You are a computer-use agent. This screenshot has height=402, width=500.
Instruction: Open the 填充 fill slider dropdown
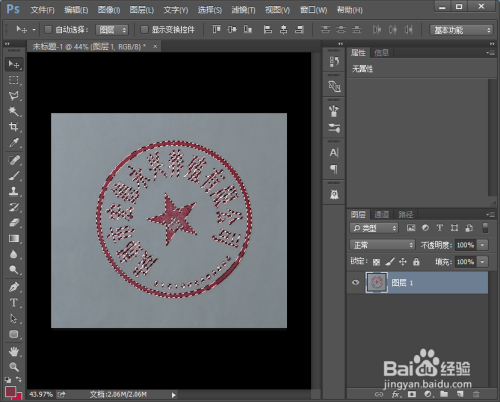tap(482, 262)
